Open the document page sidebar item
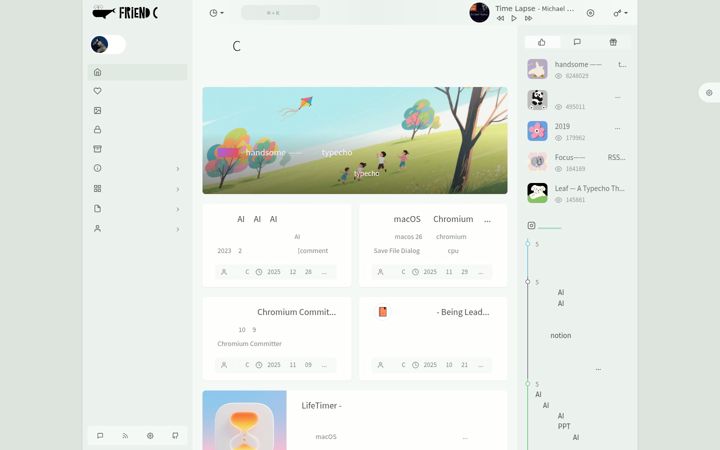720x450 pixels. [97, 208]
